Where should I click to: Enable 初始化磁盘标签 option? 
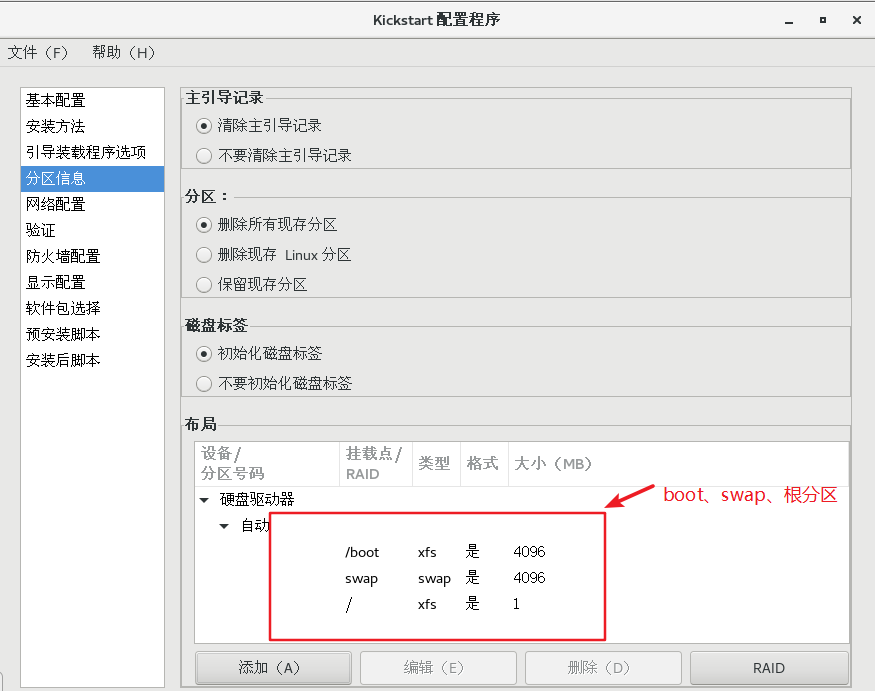tap(204, 354)
